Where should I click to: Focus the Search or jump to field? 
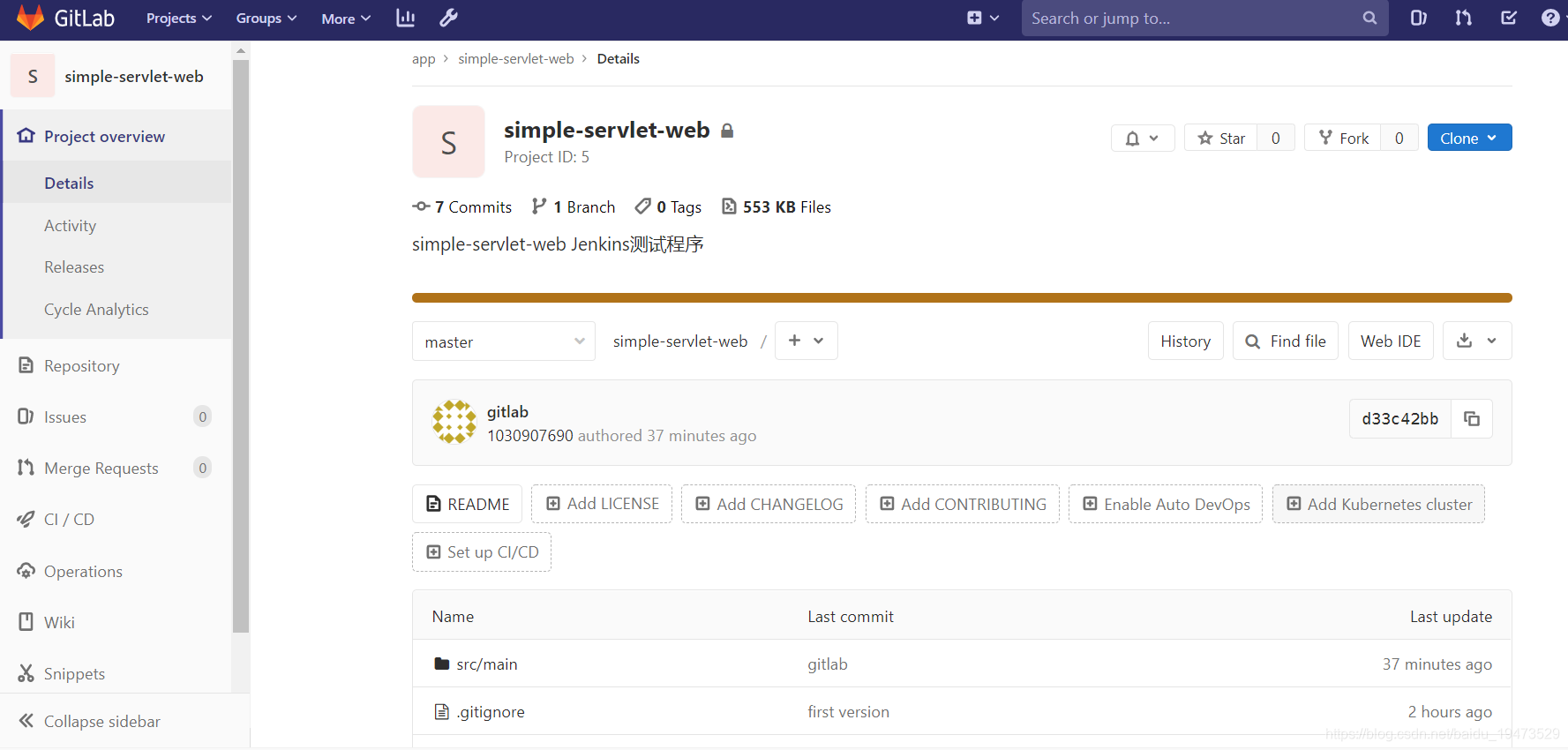tap(1204, 18)
